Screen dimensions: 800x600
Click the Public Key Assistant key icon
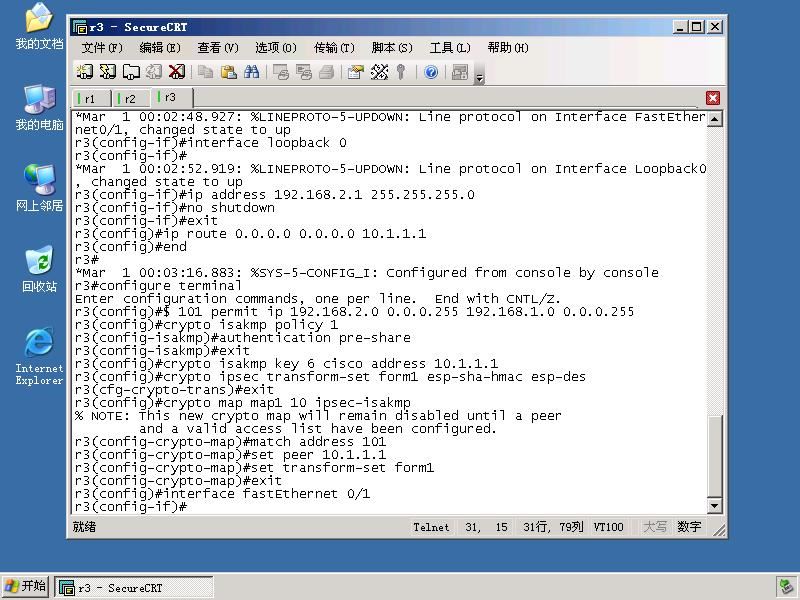401,72
